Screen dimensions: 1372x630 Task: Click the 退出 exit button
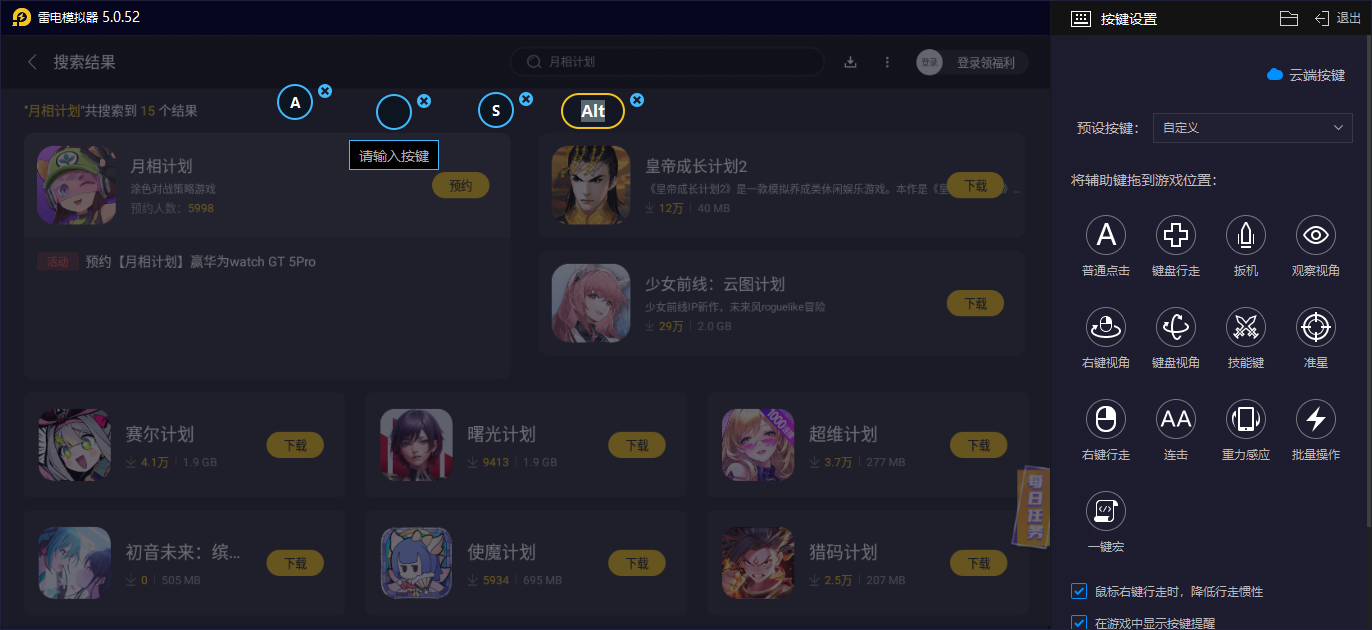(x=1337, y=18)
